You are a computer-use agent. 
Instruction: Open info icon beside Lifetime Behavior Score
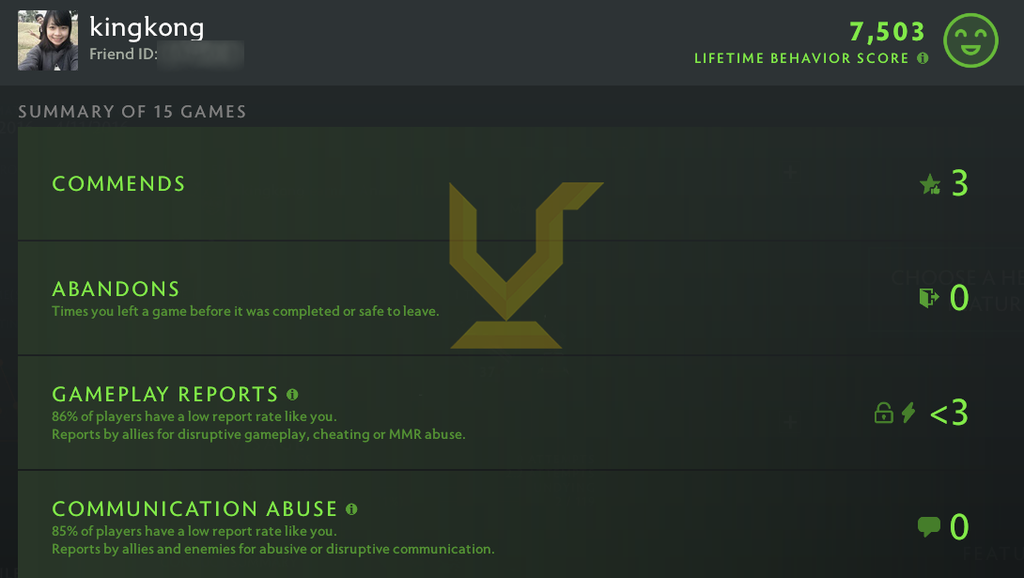coord(922,58)
